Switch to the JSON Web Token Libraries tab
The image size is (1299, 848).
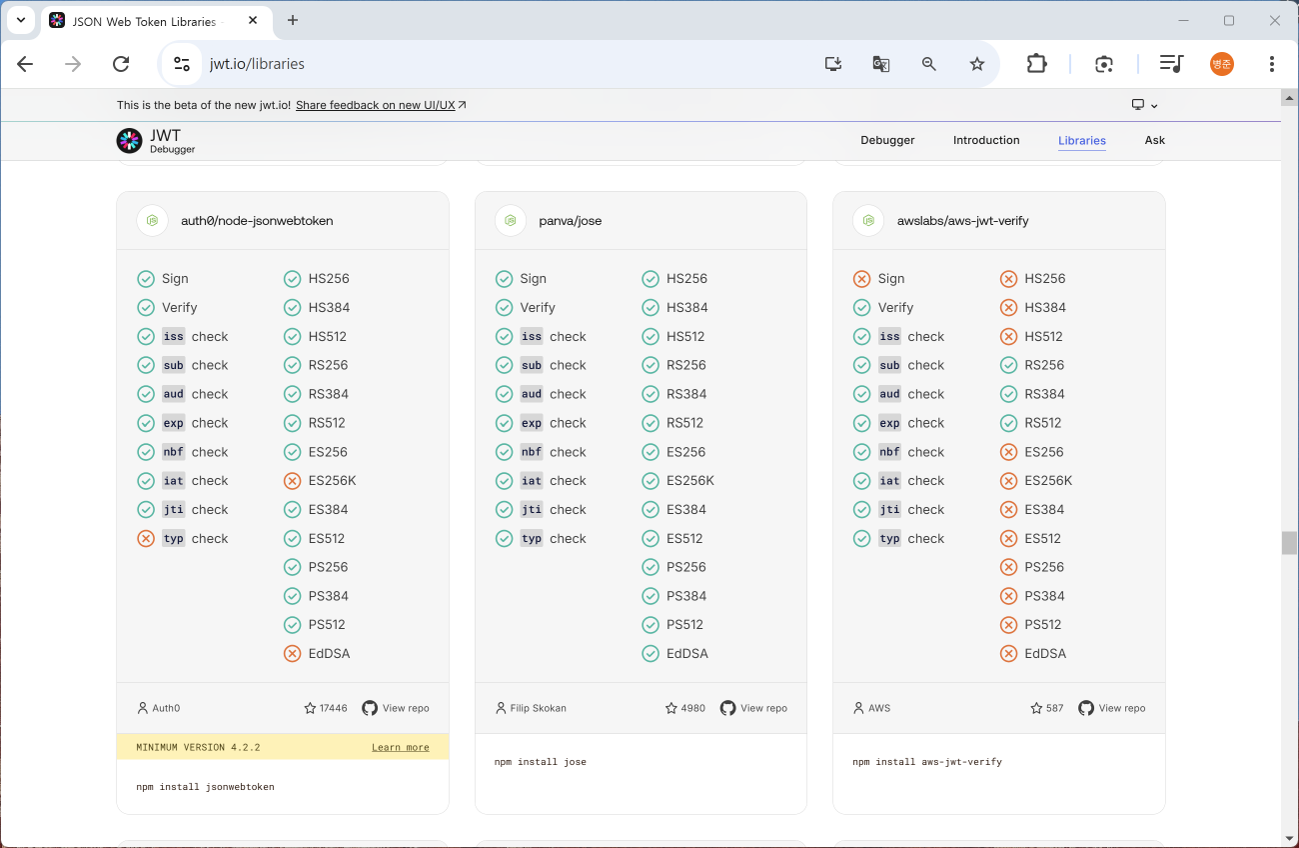click(x=144, y=21)
